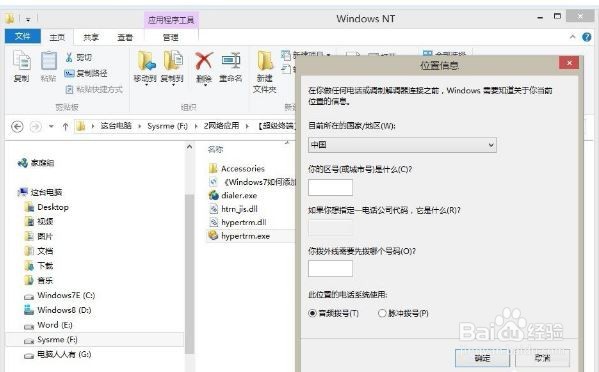Image resolution: width=599 pixels, height=372 pixels.
Task: Maximize the Windows NT window
Action: (557, 16)
